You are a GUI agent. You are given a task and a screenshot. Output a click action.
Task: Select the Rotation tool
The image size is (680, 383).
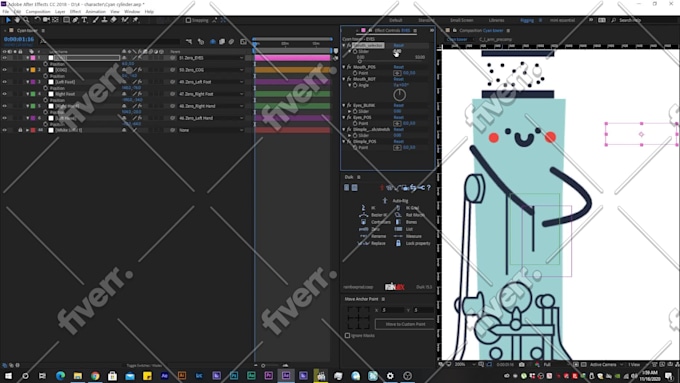(37, 20)
